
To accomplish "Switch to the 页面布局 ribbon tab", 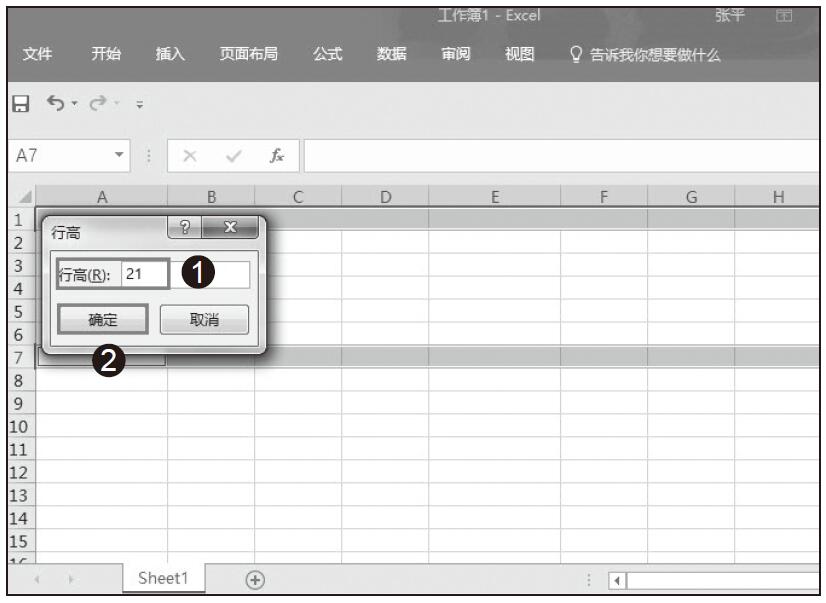I will pos(249,55).
